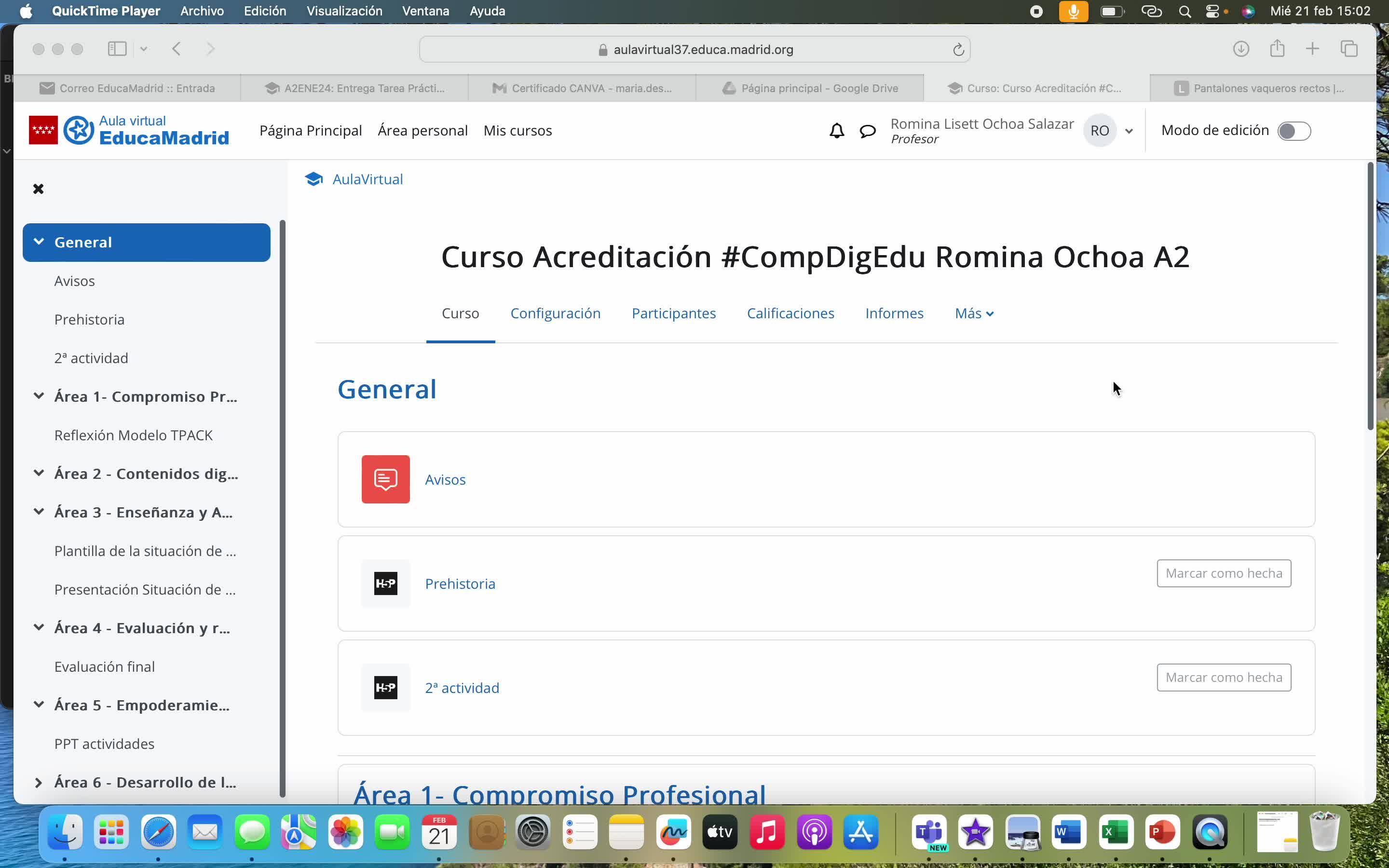Mark Prehistoria as done
Viewport: 1389px width, 868px height.
1223,573
